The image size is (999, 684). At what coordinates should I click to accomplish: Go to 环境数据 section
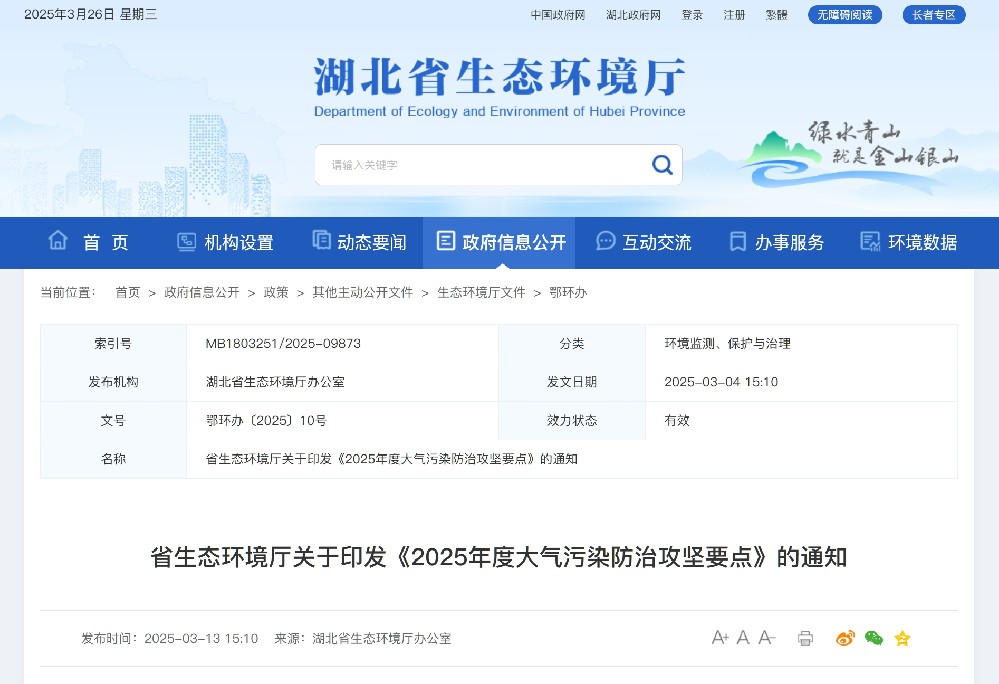908,242
